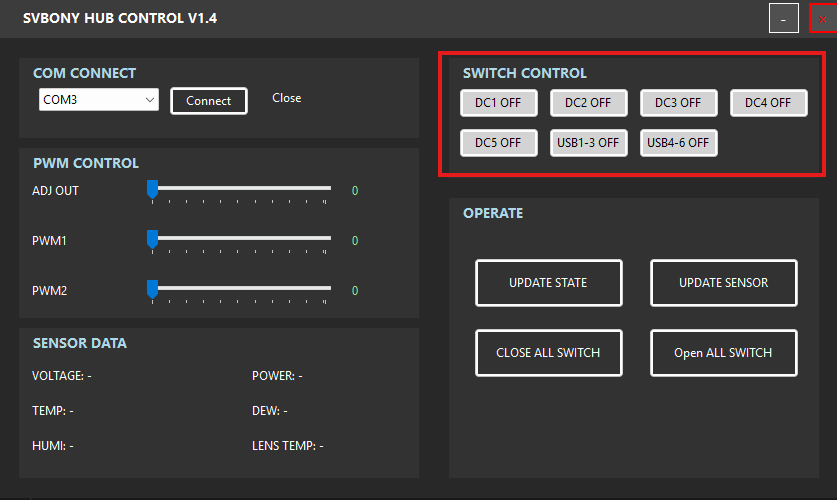Click the LENS TEMP reading text

pos(288,446)
